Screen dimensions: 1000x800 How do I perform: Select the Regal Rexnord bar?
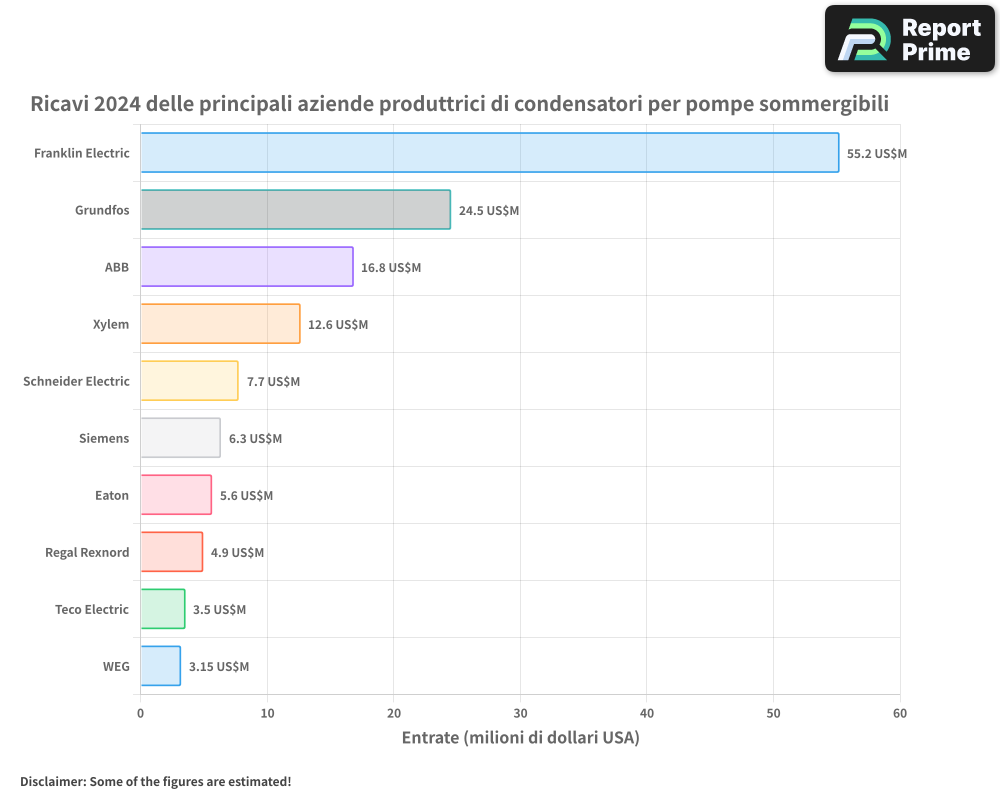pos(171,552)
